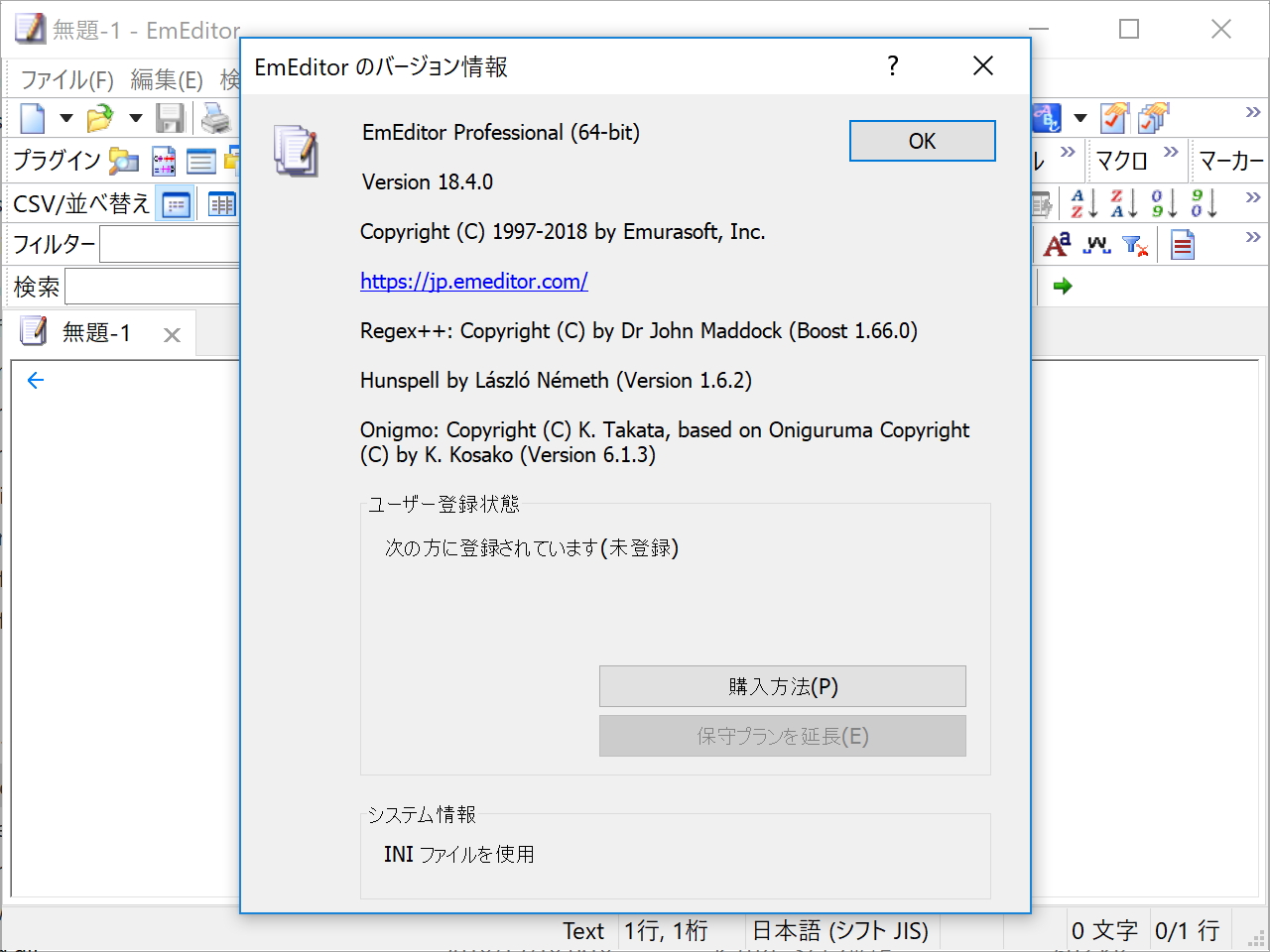
Task: Expand the マクロ toolbar chevron
Action: coord(1172,151)
